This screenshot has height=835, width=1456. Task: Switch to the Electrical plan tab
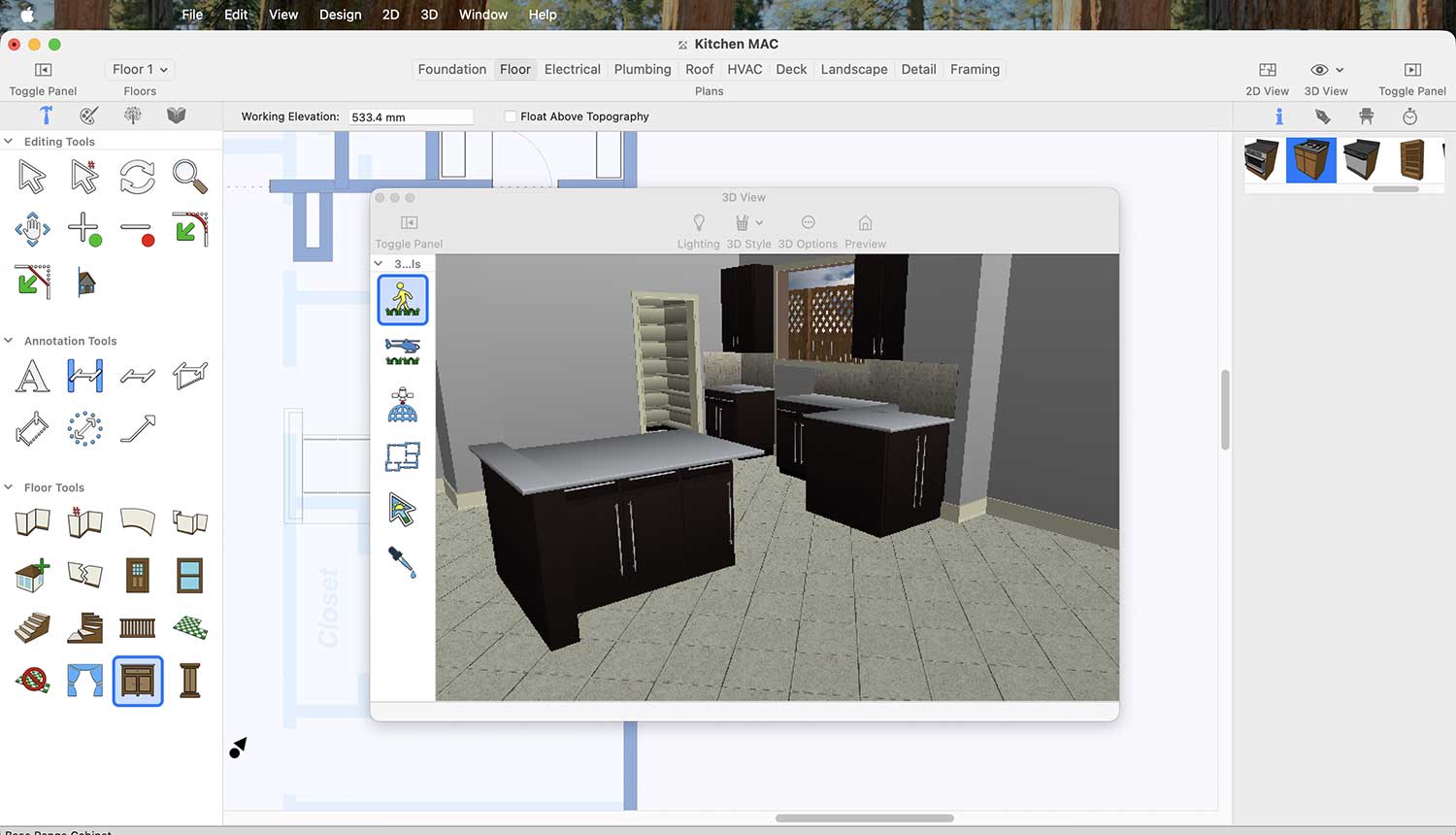click(572, 70)
